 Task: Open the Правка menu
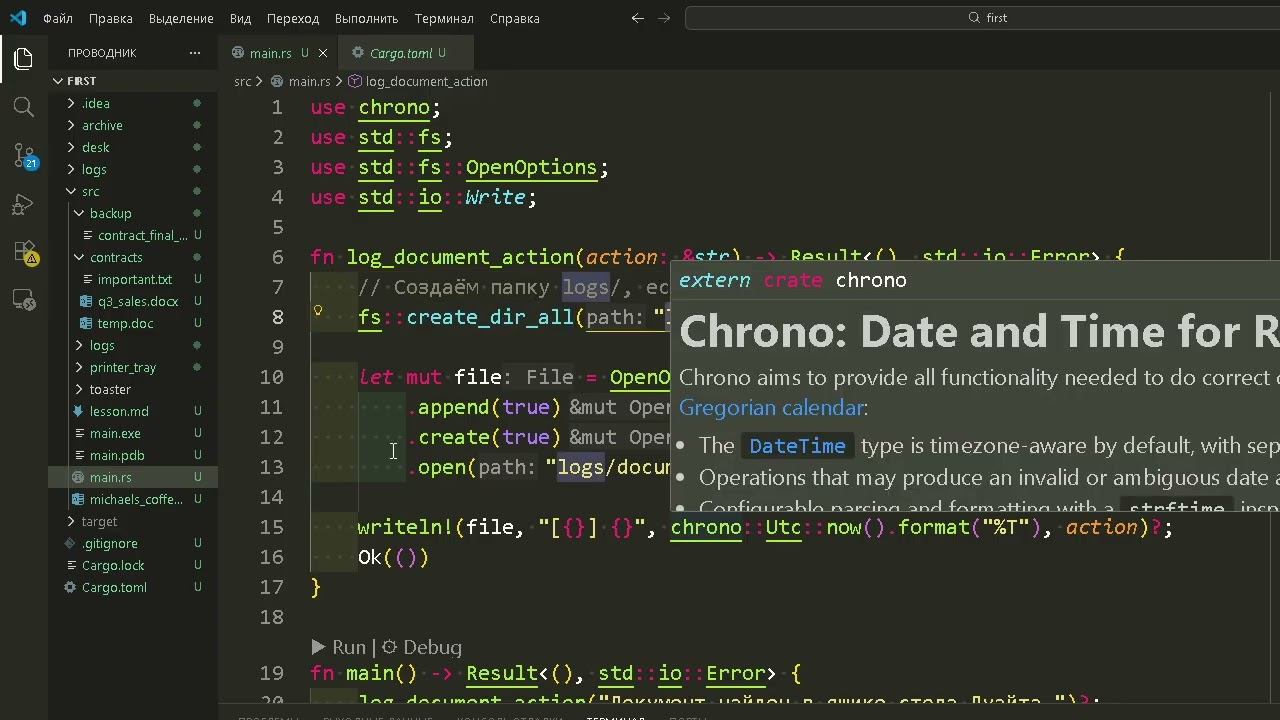pos(111,18)
